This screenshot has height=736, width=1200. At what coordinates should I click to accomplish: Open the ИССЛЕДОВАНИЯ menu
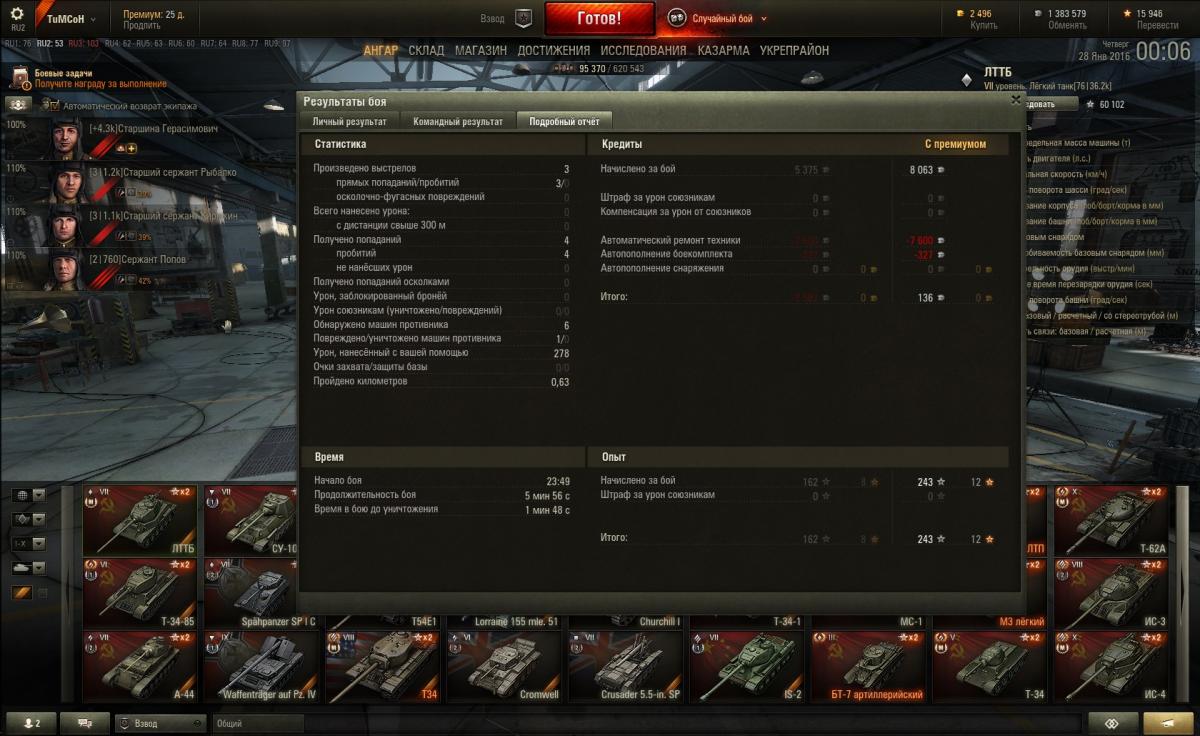(x=643, y=50)
